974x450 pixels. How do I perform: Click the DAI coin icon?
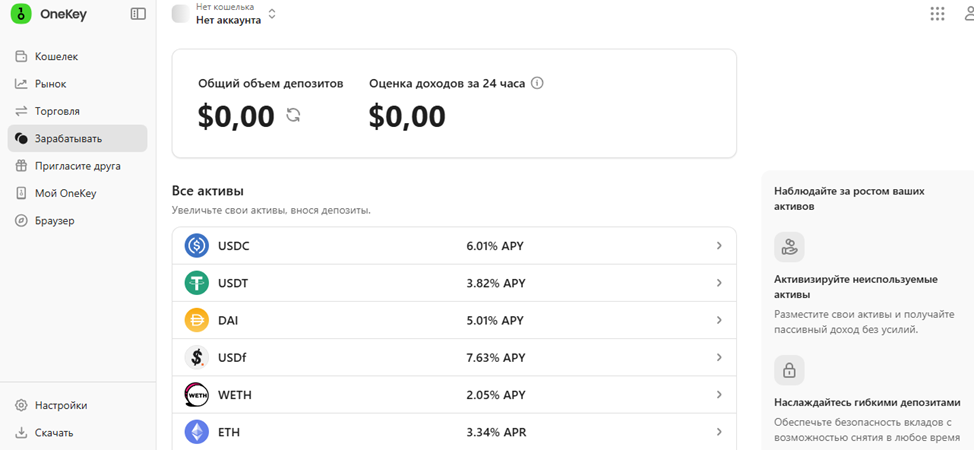(x=197, y=320)
